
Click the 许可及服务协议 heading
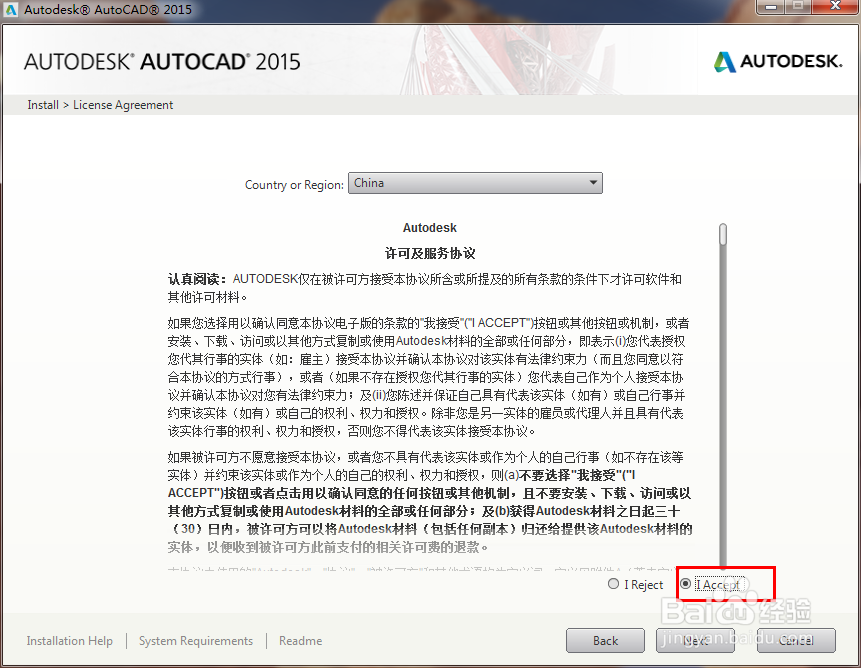[430, 253]
